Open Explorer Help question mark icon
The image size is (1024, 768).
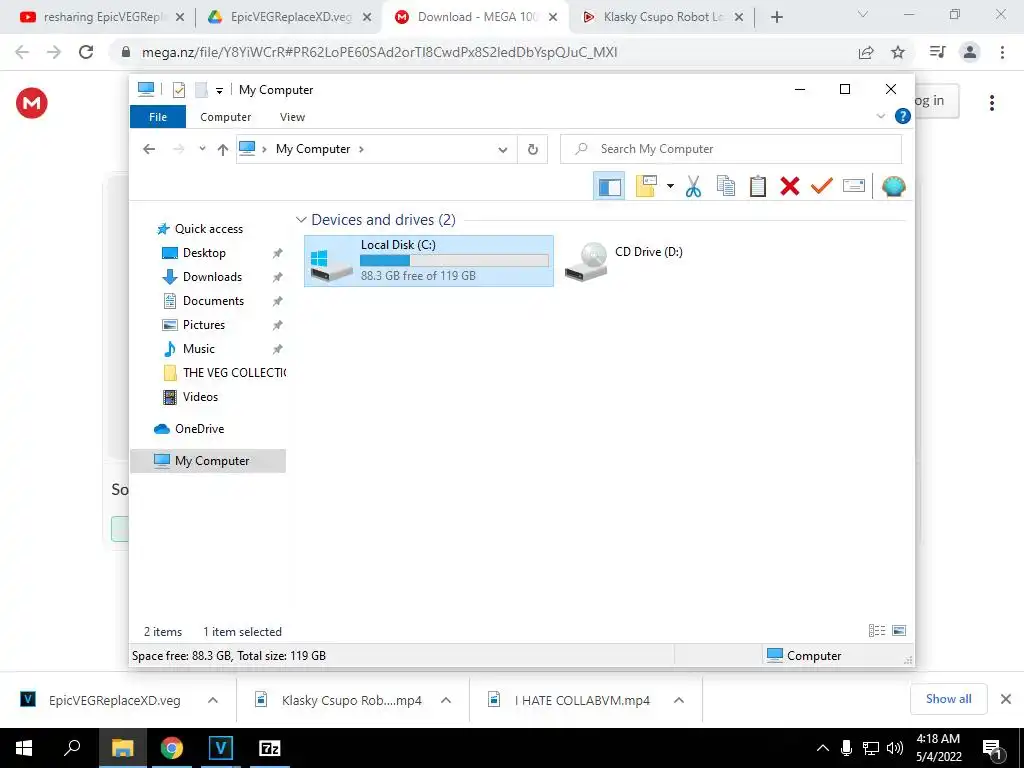coord(903,116)
